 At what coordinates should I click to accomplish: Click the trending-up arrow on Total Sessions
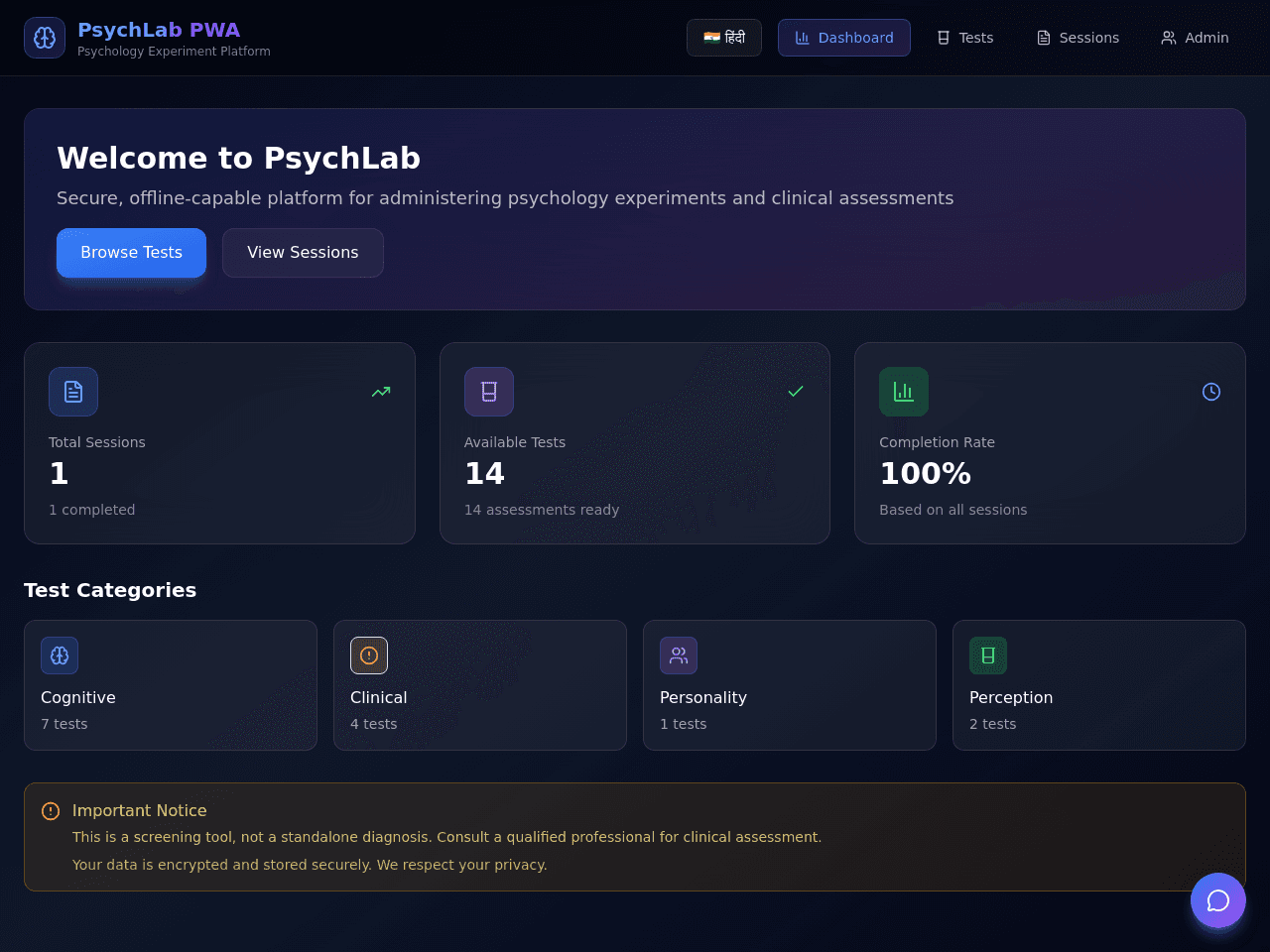(381, 392)
